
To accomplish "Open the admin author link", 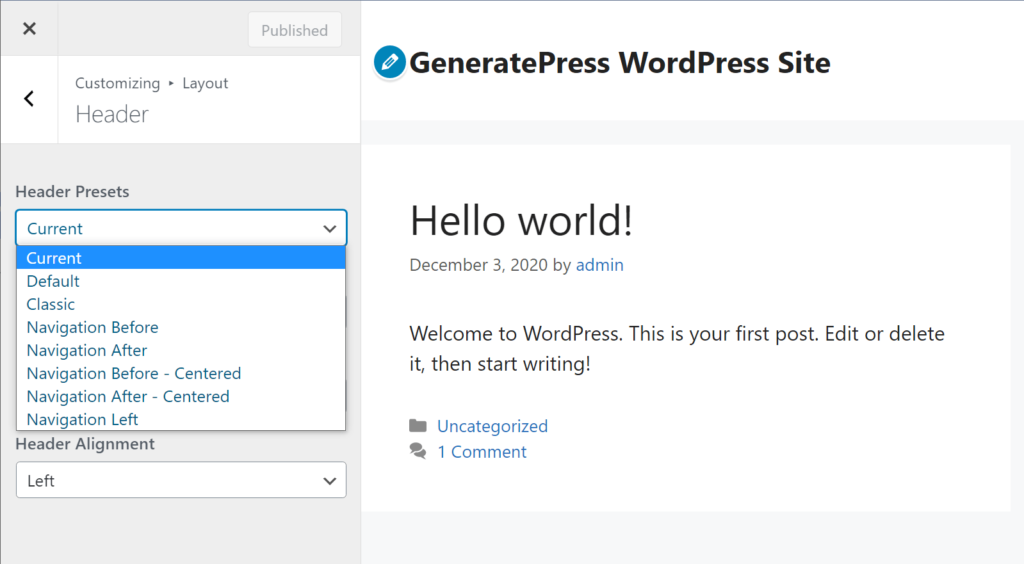I will pos(599,265).
